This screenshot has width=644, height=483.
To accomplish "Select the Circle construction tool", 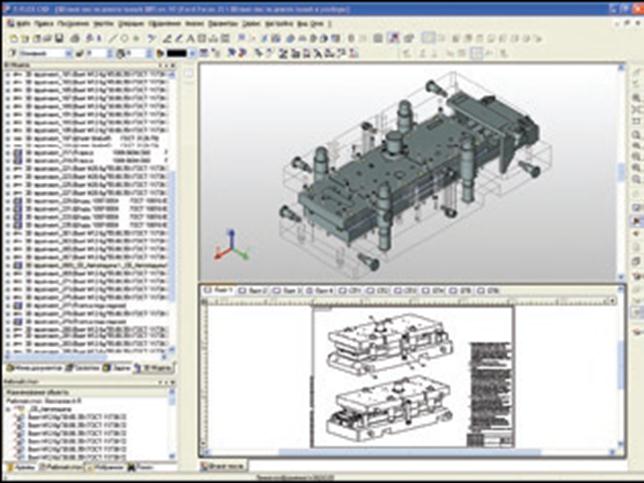I will coord(124,39).
